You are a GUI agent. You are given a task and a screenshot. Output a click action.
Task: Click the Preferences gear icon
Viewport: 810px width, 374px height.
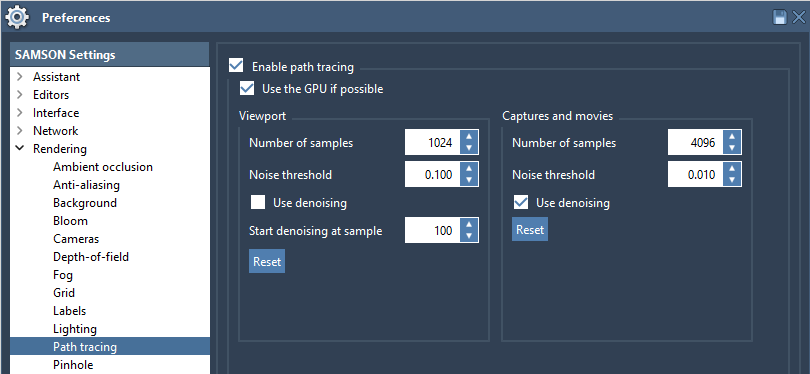[17, 17]
